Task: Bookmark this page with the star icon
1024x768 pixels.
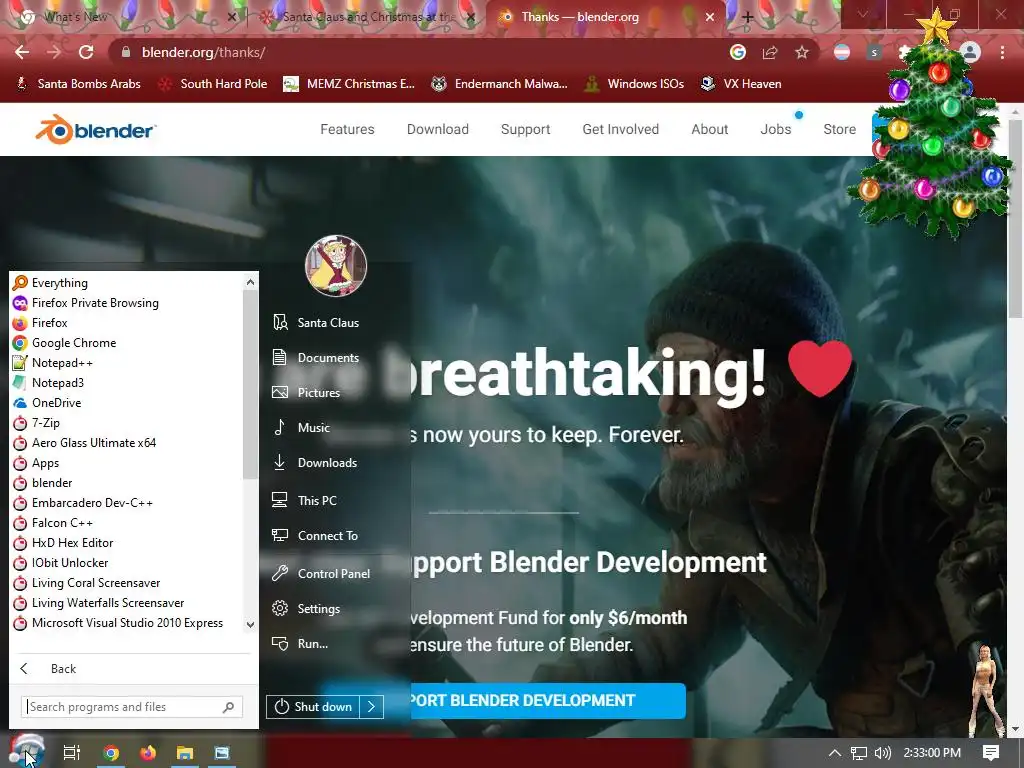Action: pyautogui.click(x=802, y=52)
